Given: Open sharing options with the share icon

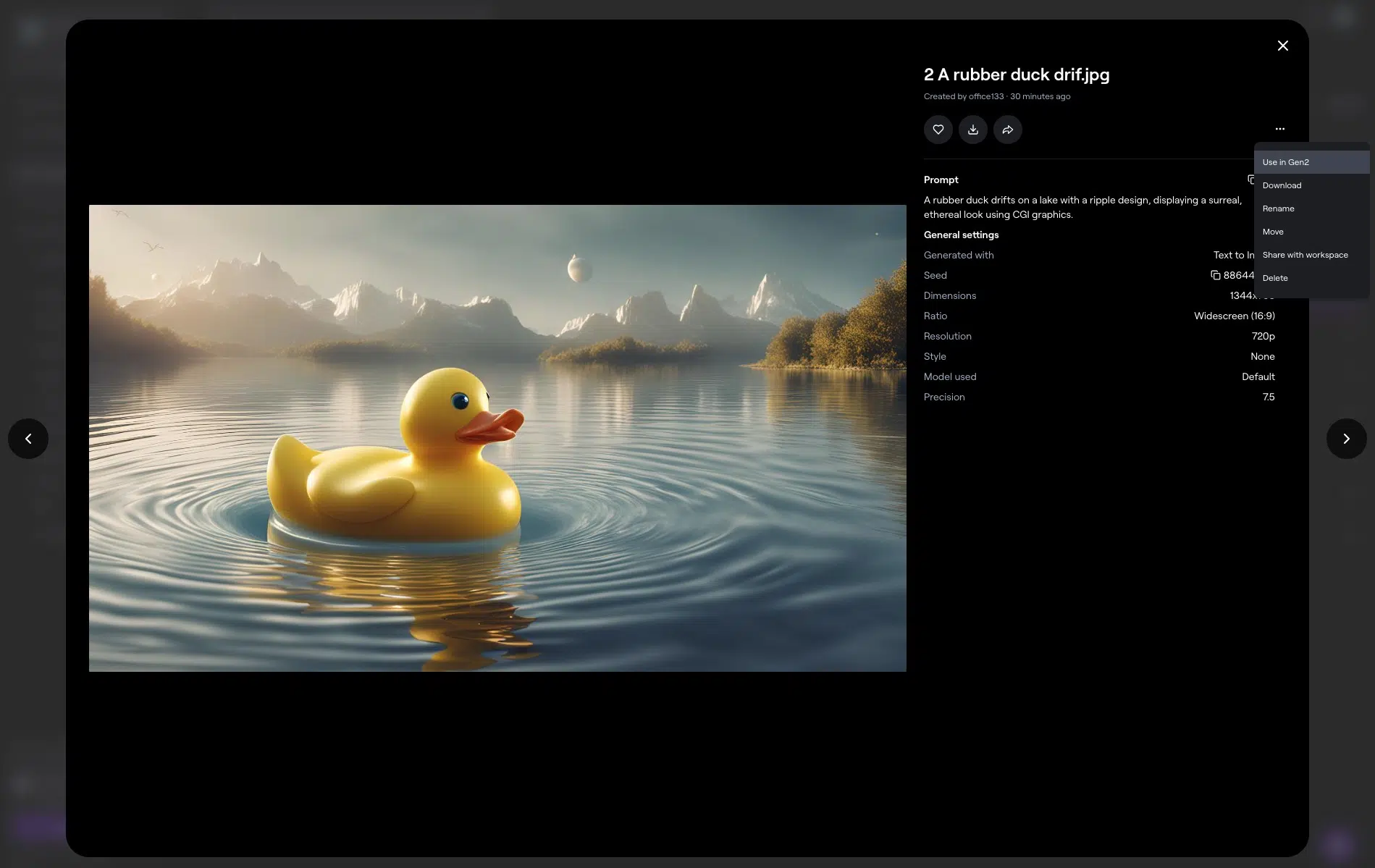Looking at the screenshot, I should pos(1007,129).
